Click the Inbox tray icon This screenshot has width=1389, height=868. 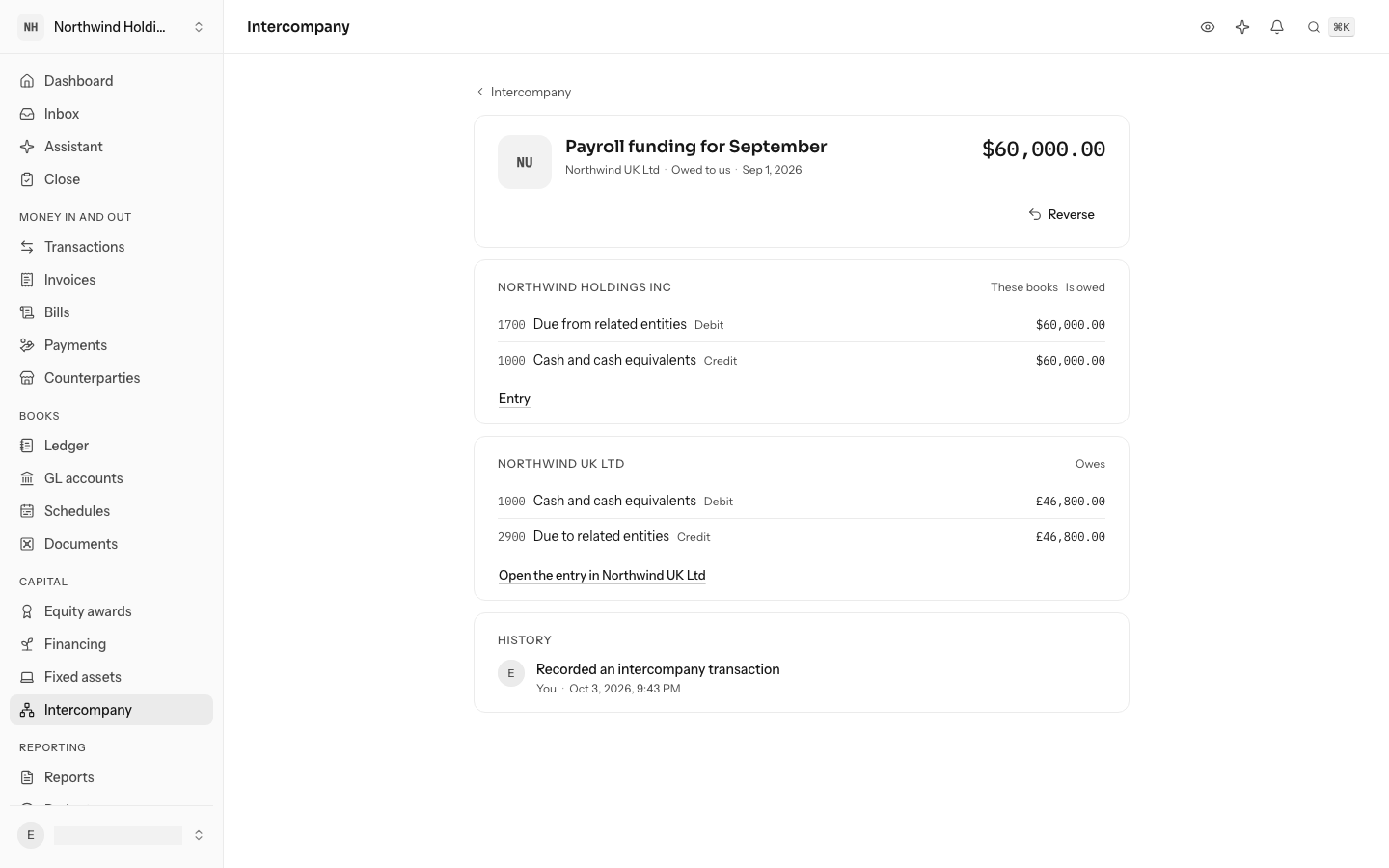point(27,114)
